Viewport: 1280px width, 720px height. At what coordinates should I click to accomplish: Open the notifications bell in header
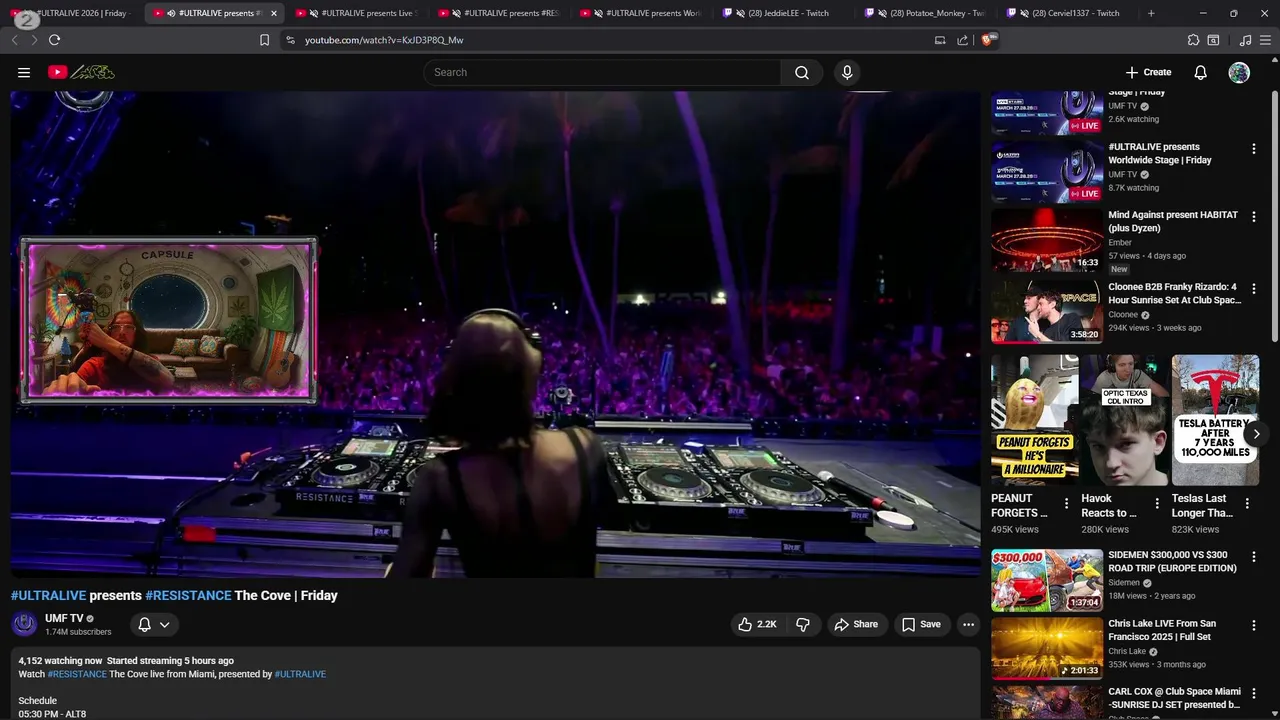coord(1200,72)
